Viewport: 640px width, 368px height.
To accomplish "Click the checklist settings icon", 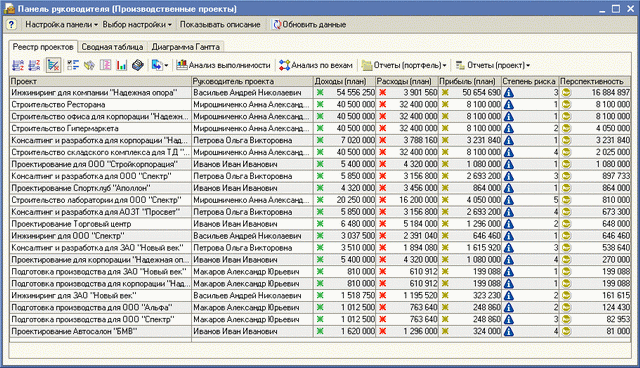I will [x=73, y=65].
